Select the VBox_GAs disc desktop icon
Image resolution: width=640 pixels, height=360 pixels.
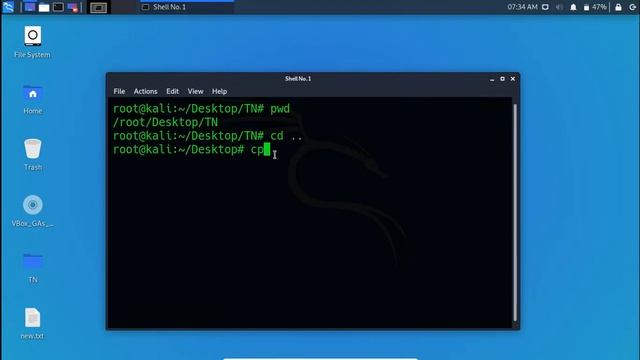point(33,211)
